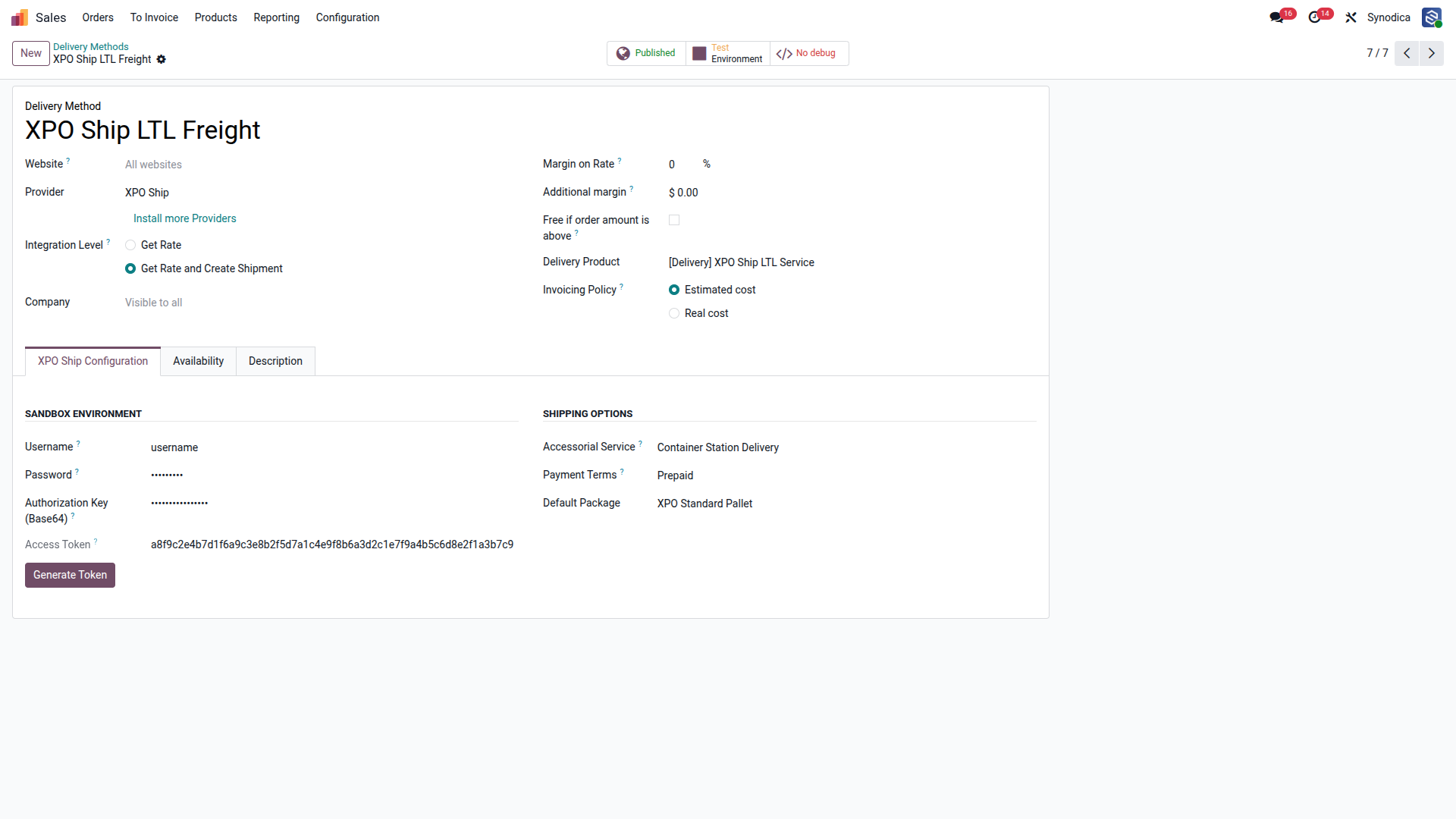Viewport: 1456px width, 819px height.
Task: Click the 7 / 7 pager counter
Action: click(x=1377, y=53)
